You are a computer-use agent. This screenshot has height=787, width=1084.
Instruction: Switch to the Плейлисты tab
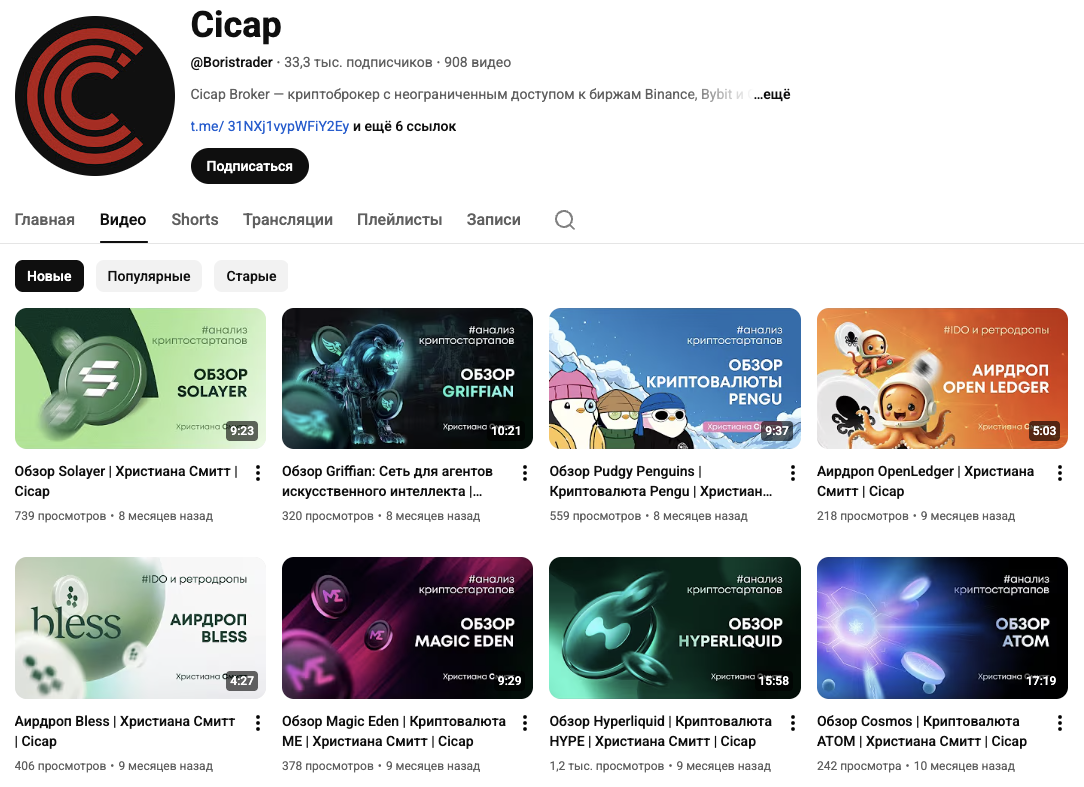click(x=400, y=220)
